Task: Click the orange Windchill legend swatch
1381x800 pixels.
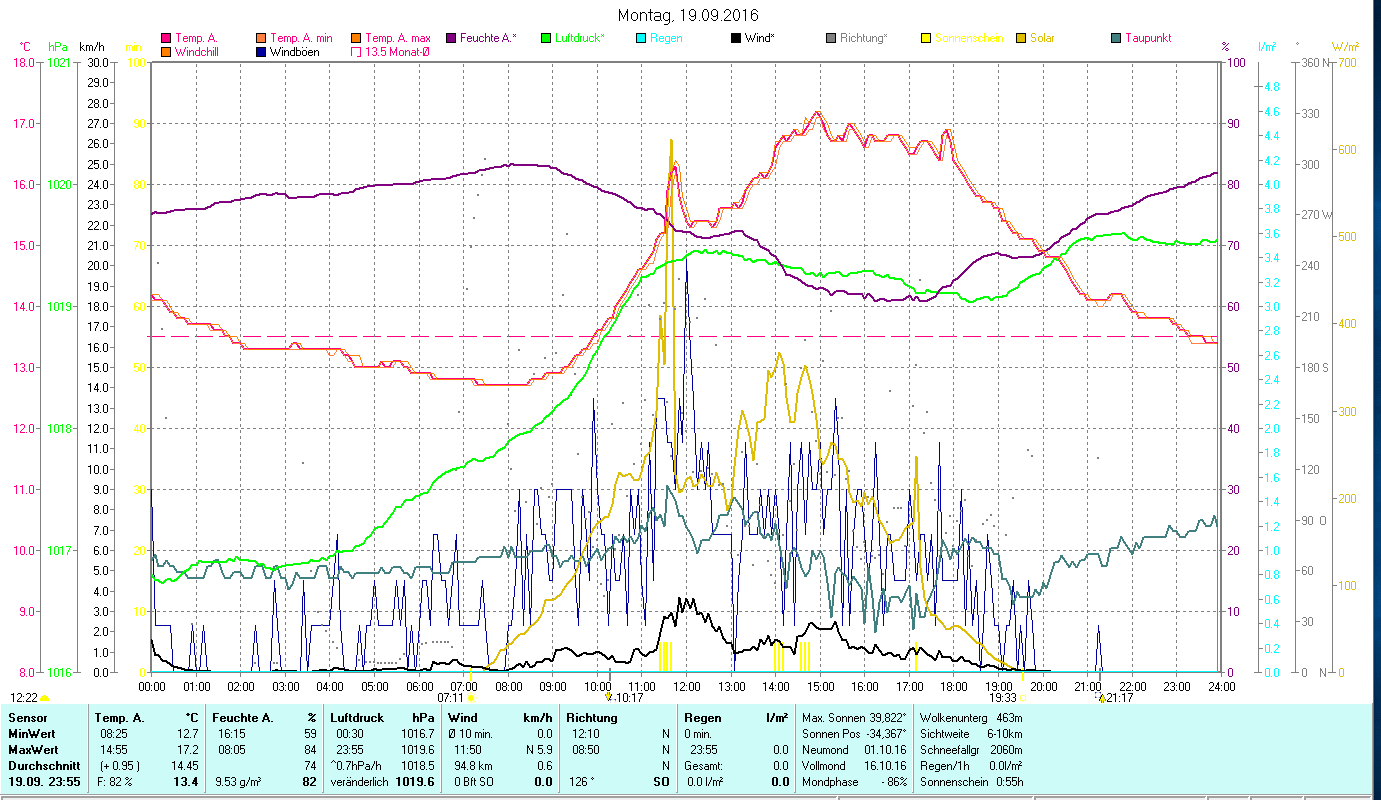Action: (165, 51)
